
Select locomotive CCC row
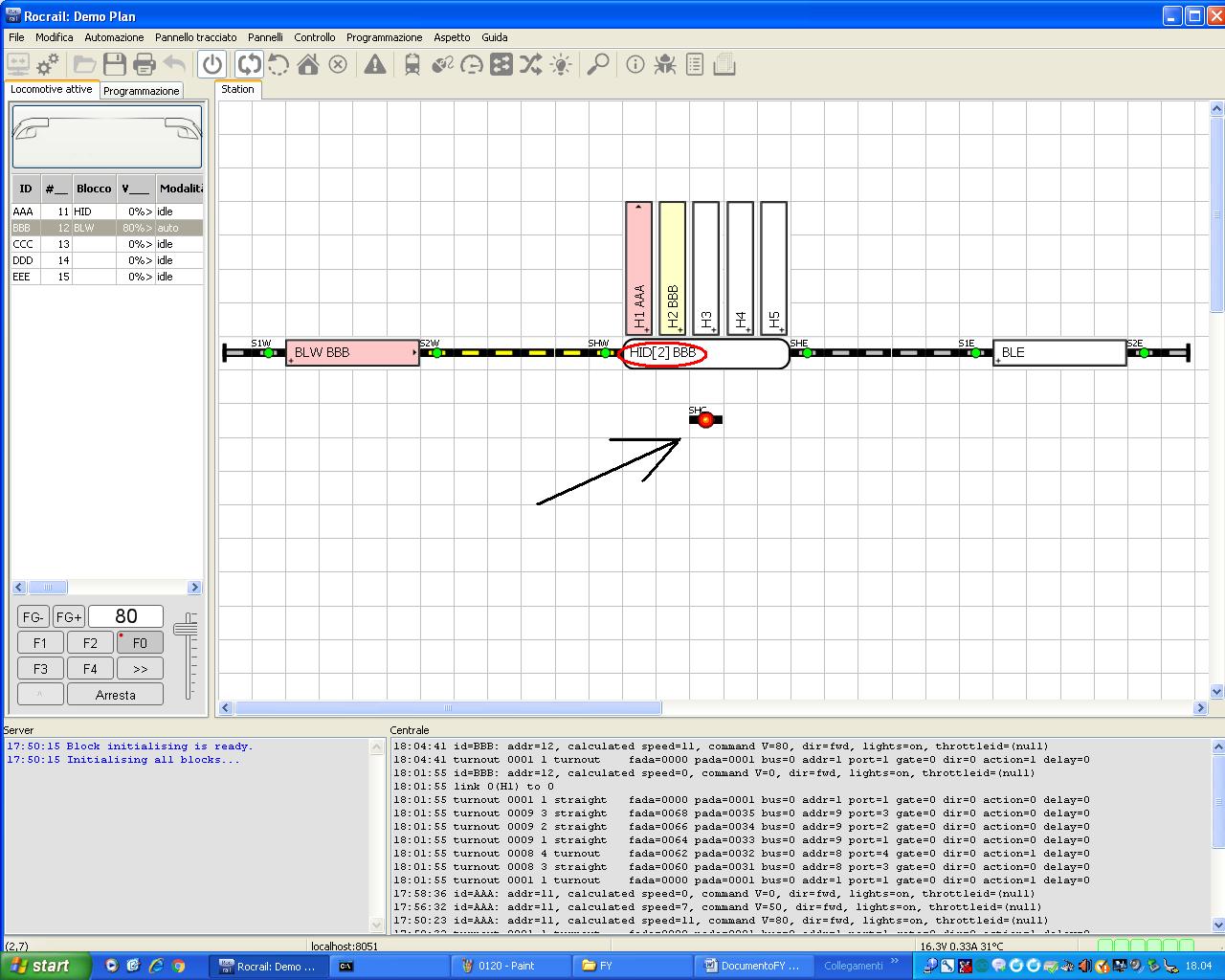107,244
